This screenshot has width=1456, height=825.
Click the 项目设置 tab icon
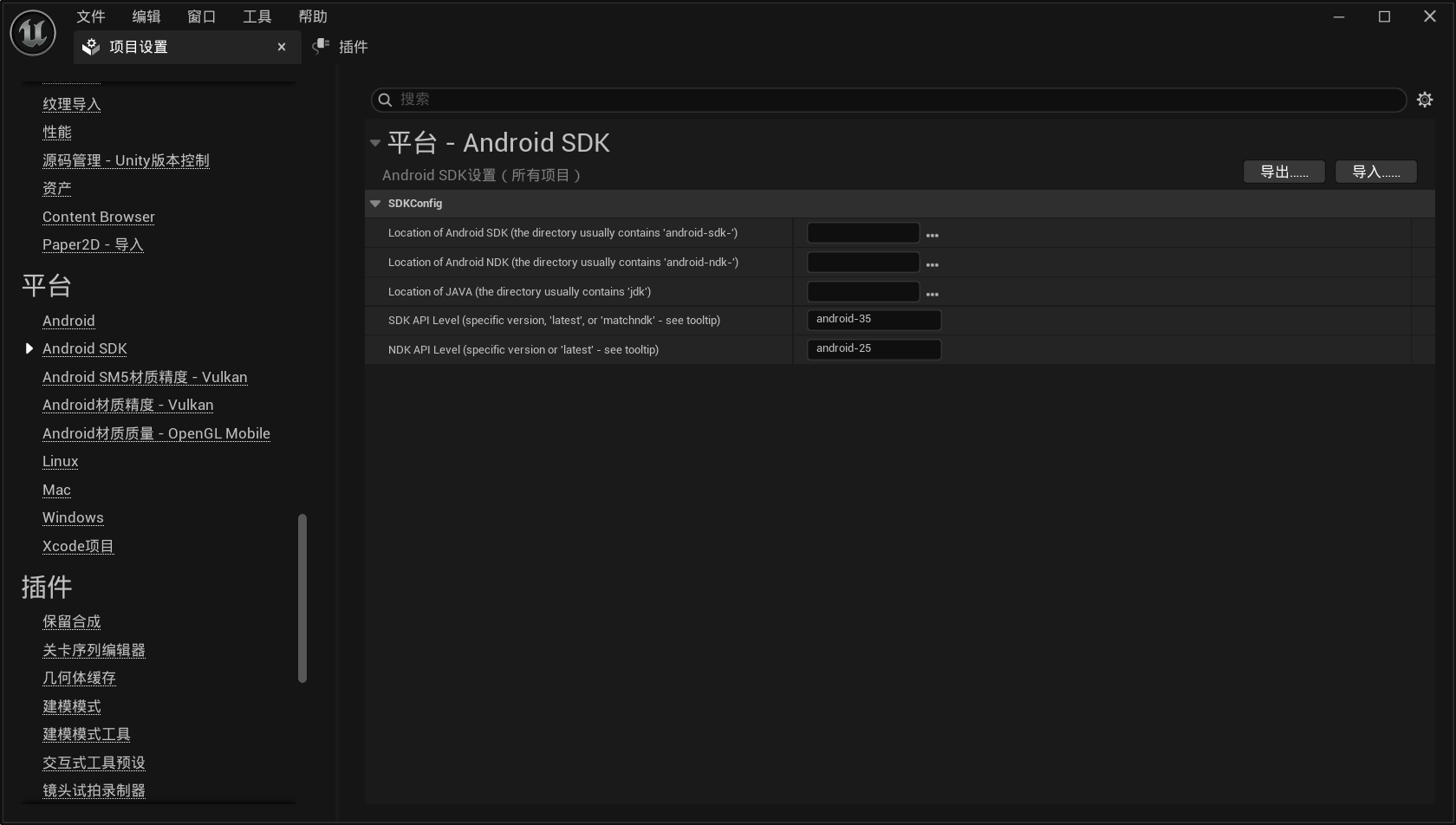[x=91, y=47]
